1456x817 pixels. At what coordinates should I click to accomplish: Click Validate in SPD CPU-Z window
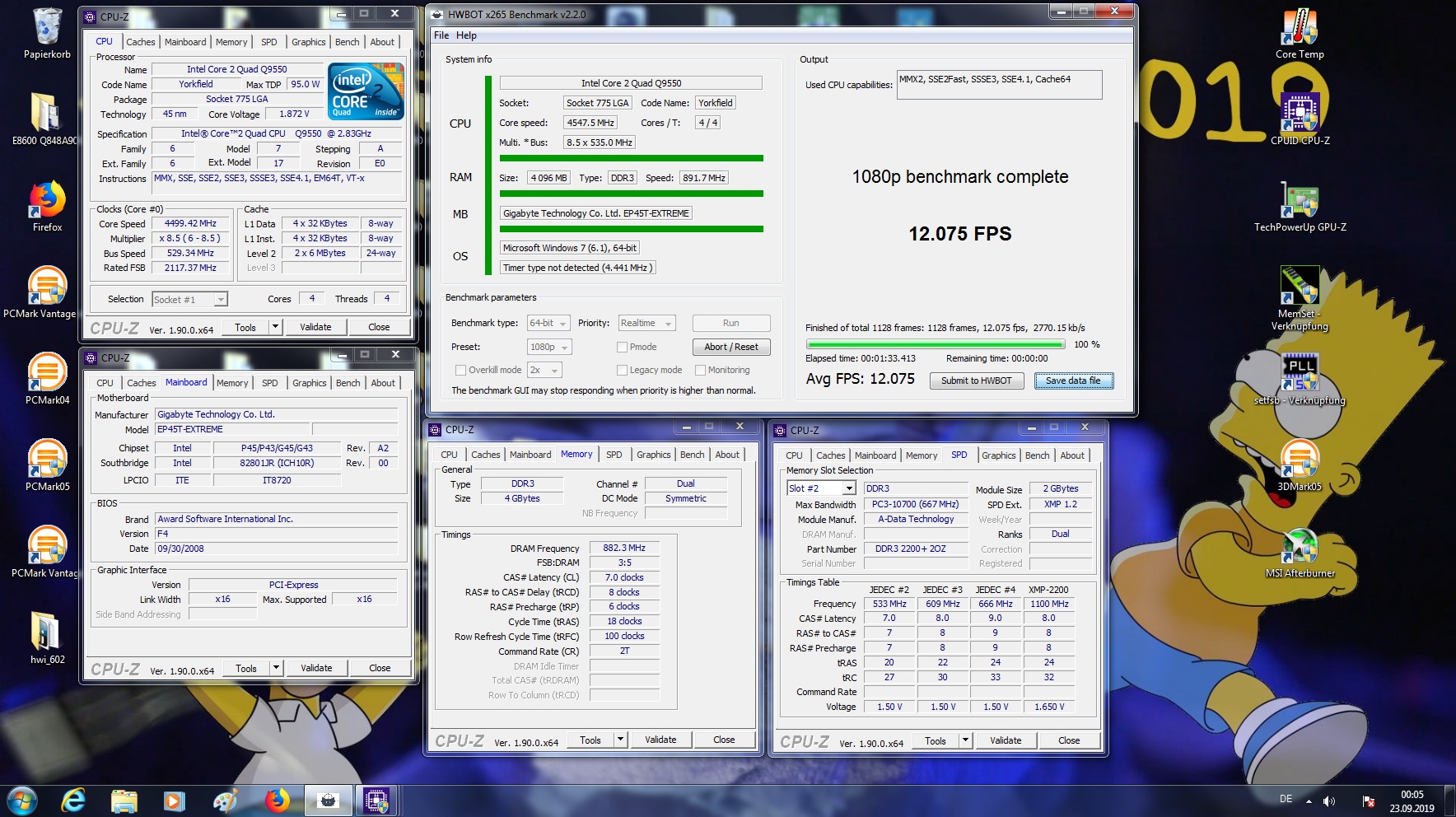click(x=1006, y=740)
